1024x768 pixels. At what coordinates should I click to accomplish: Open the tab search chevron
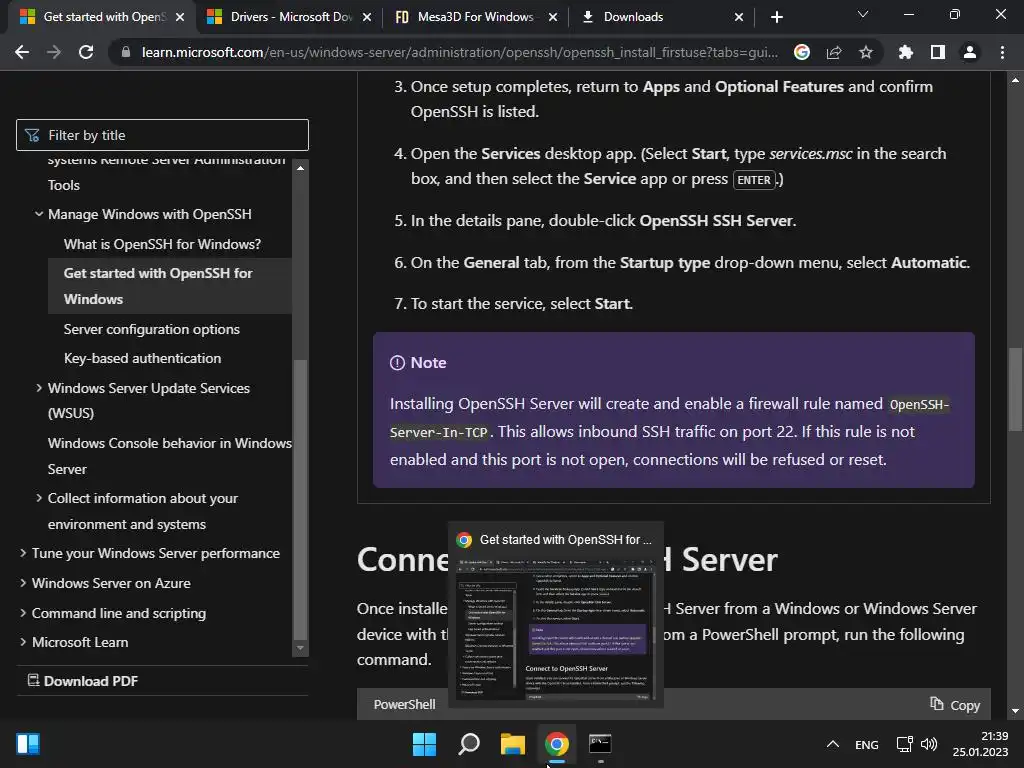[863, 14]
